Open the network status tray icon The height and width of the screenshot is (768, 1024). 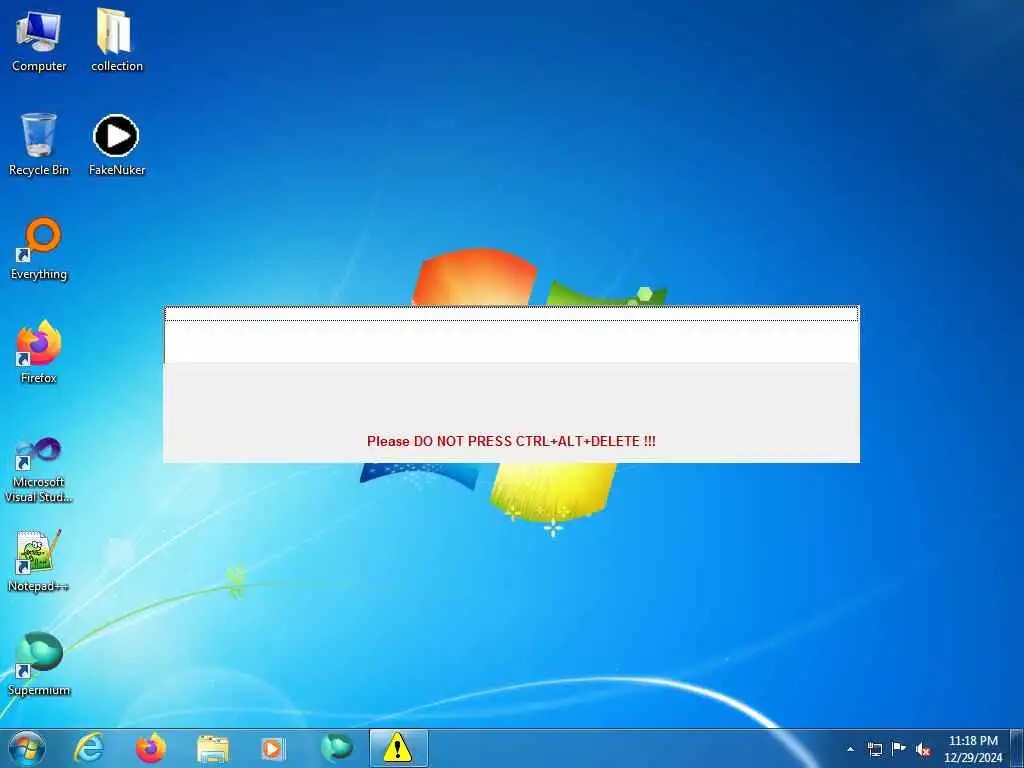[874, 749]
